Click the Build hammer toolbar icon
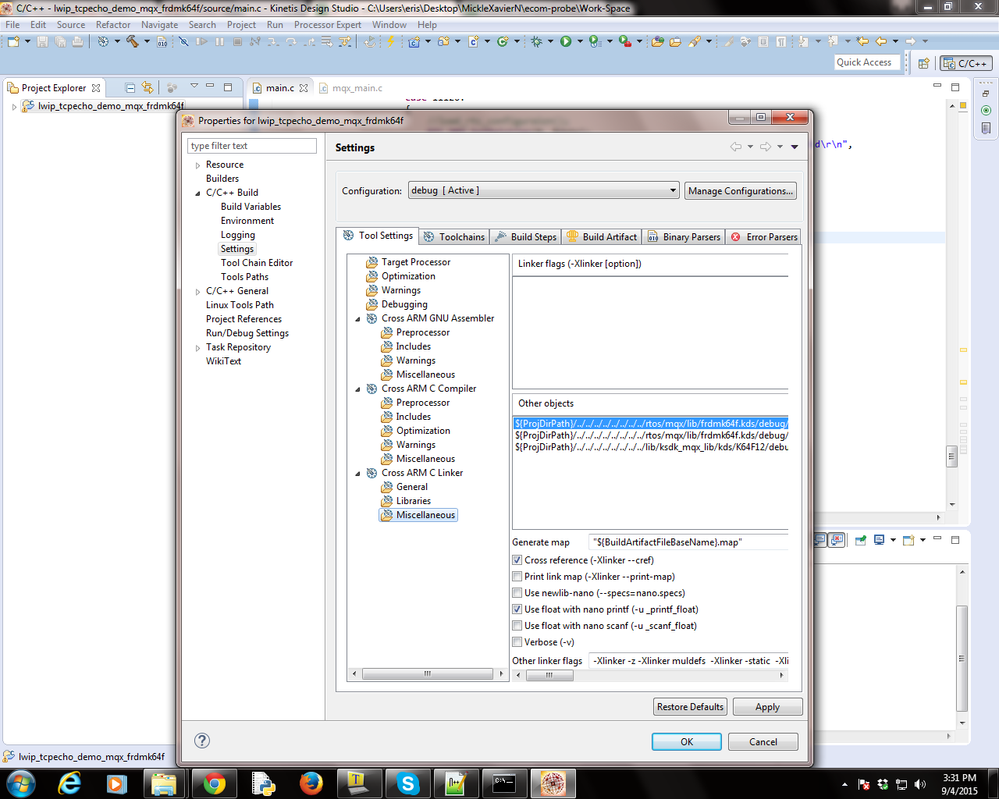This screenshot has width=999, height=799. coord(133,42)
